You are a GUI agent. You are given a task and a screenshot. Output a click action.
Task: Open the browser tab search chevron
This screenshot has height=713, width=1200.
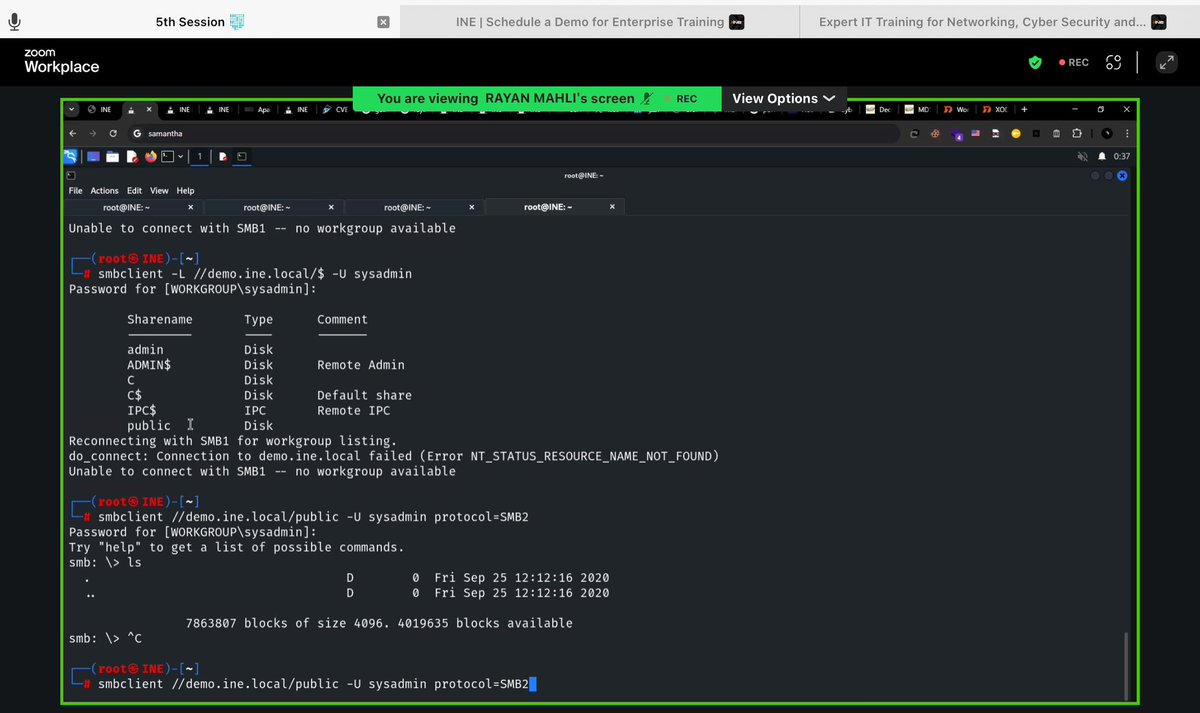(71, 109)
